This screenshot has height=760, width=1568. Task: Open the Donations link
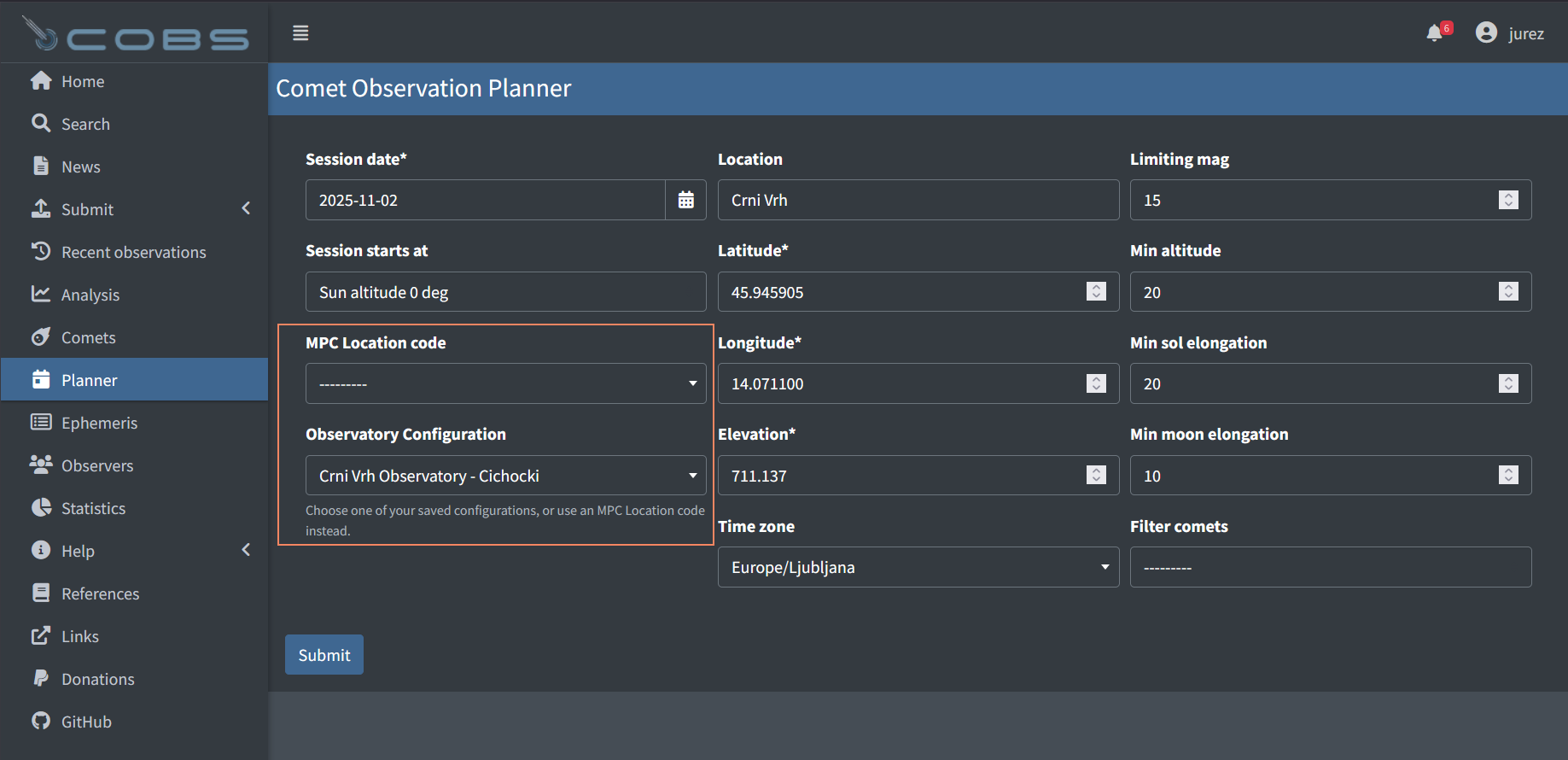coord(97,679)
